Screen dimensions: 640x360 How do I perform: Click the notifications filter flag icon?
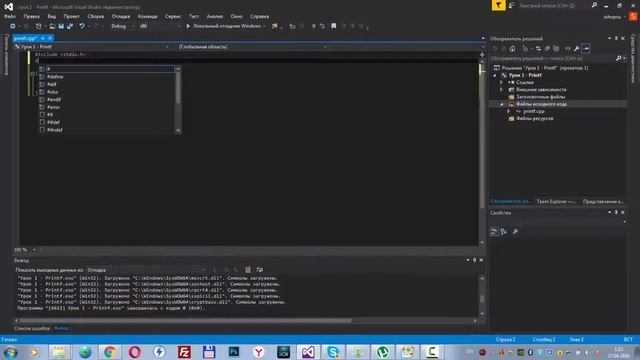498,5
